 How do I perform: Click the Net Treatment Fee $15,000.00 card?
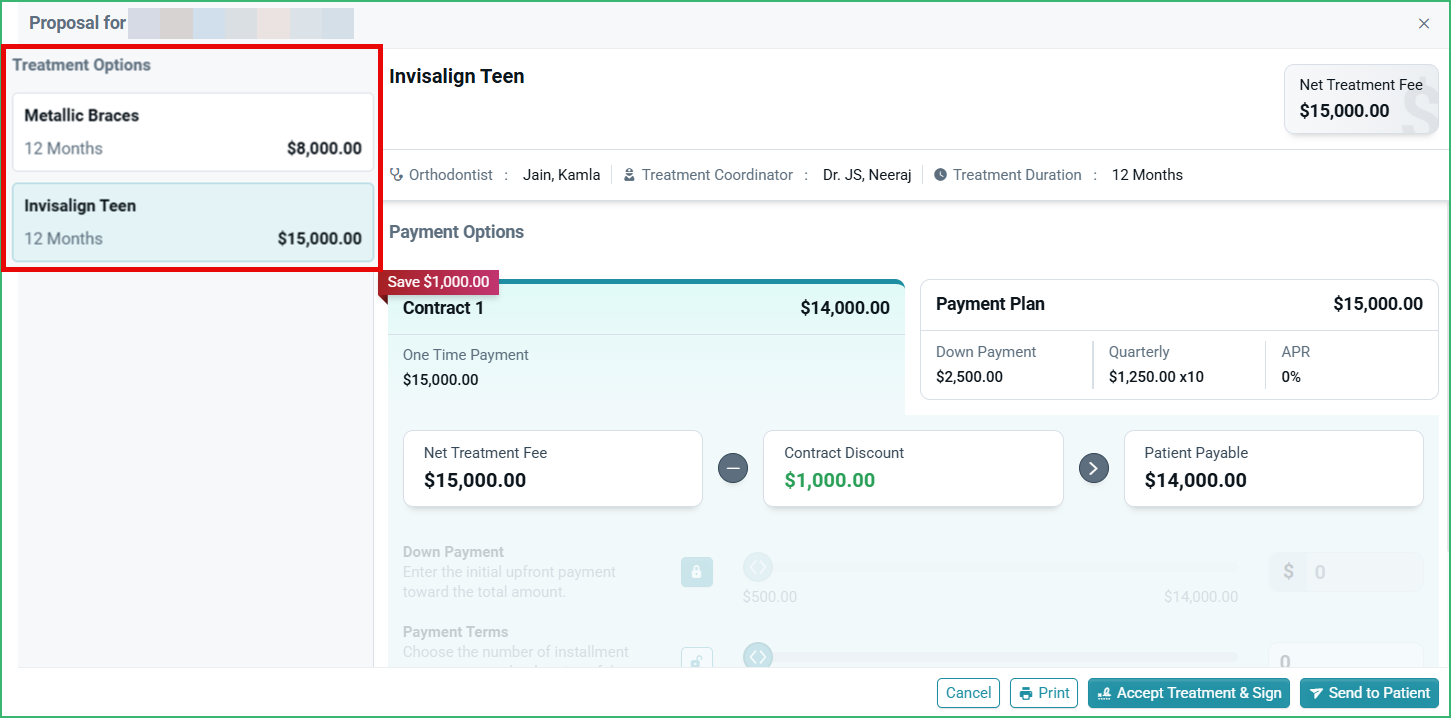point(553,468)
